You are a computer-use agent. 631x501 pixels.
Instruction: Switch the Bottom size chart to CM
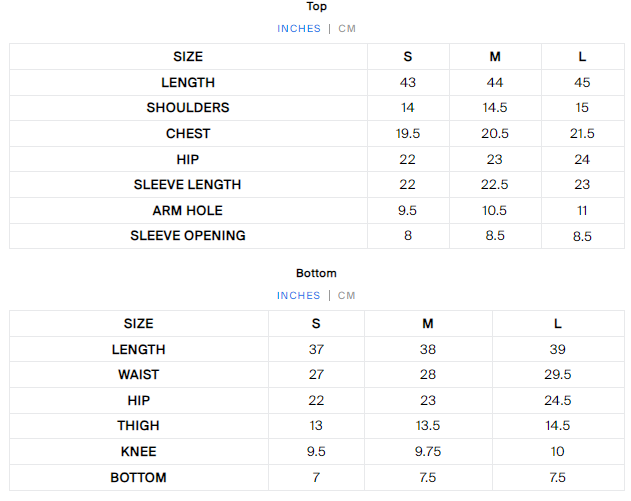(347, 296)
